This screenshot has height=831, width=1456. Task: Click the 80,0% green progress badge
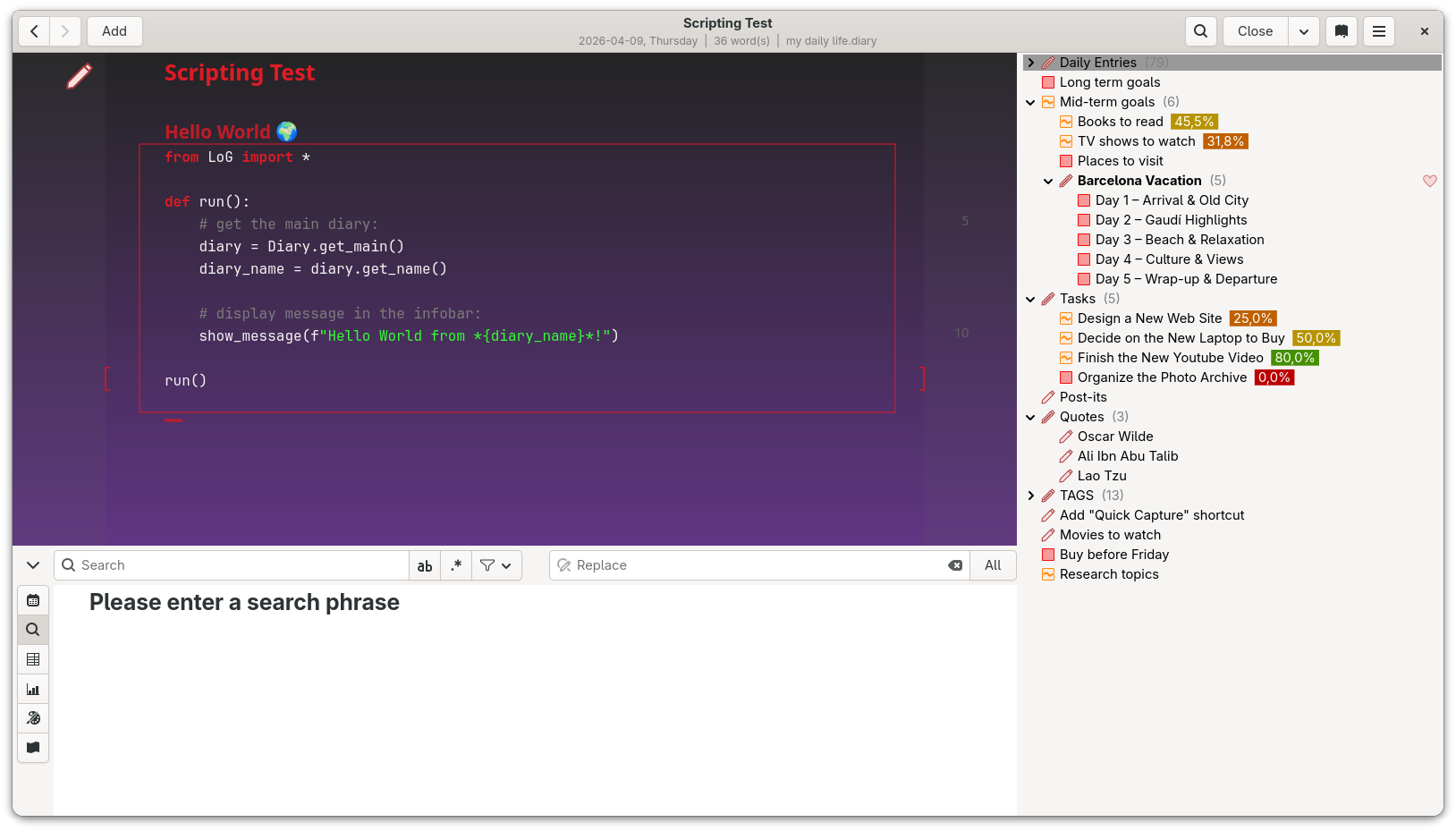[1295, 358]
